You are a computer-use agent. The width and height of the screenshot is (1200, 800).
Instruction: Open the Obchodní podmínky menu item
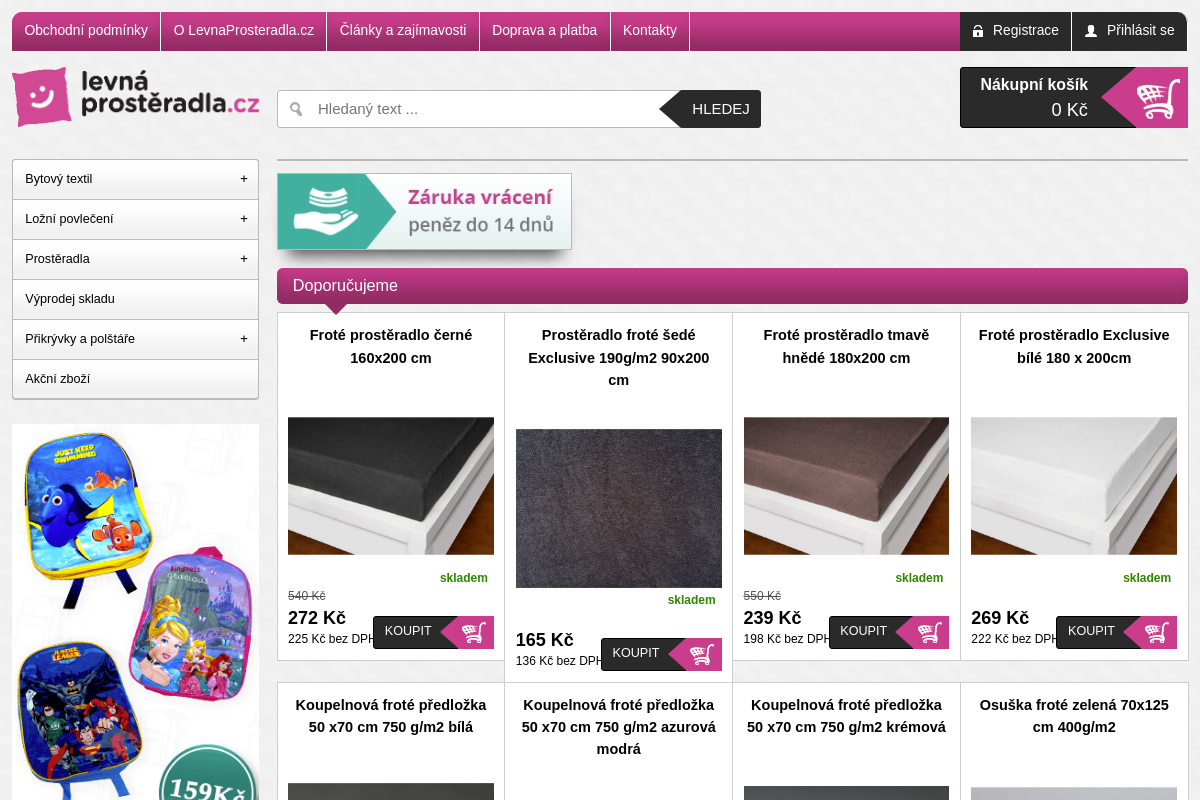[x=86, y=31]
